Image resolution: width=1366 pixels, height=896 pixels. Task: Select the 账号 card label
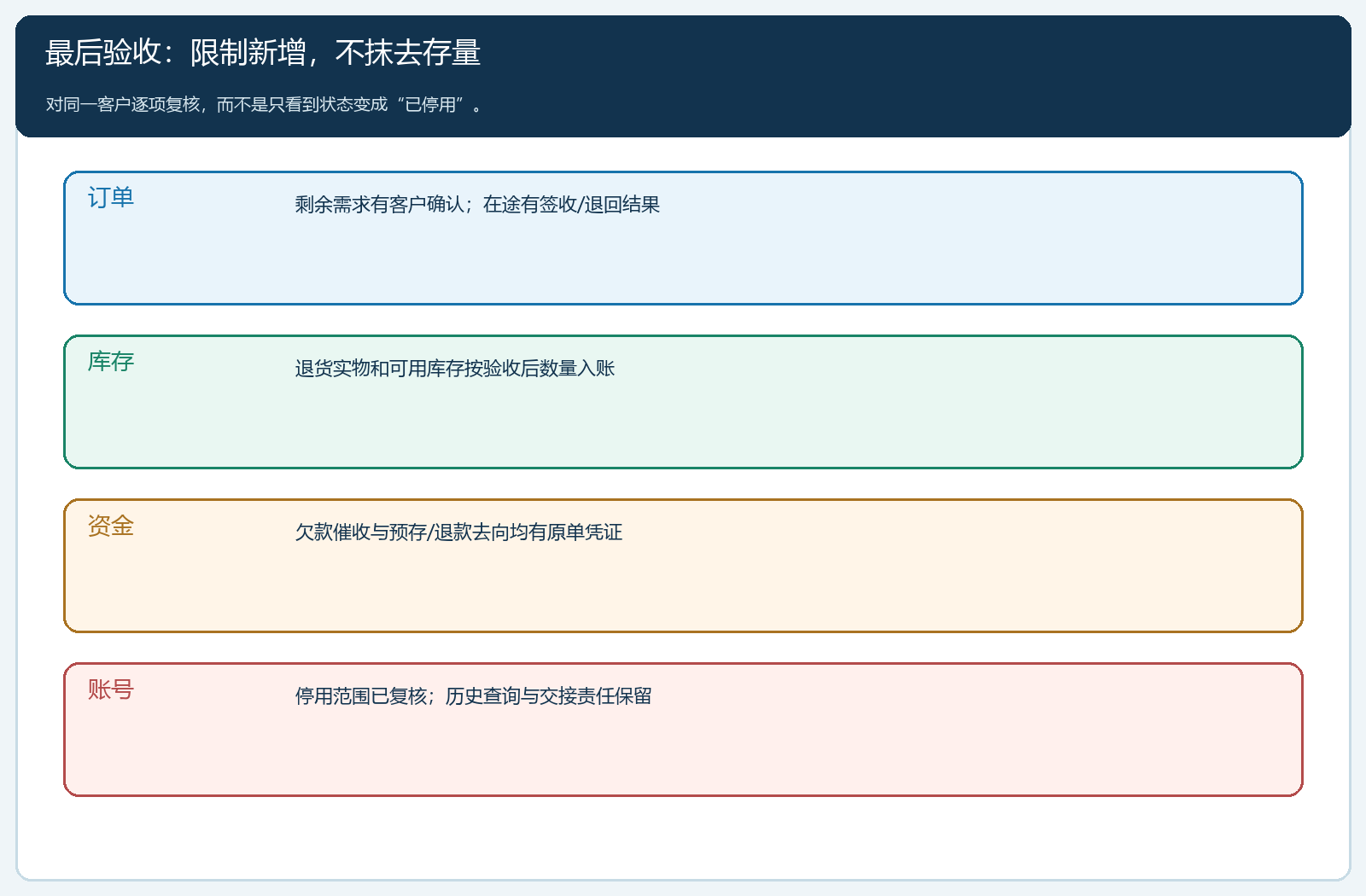111,689
